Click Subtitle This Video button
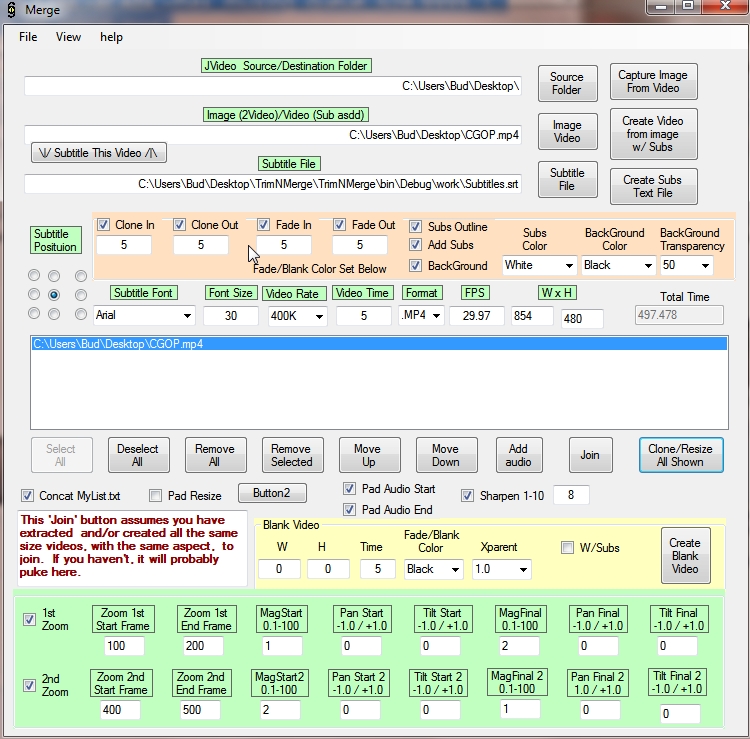Screen dimensions: 750x739 tap(99, 153)
